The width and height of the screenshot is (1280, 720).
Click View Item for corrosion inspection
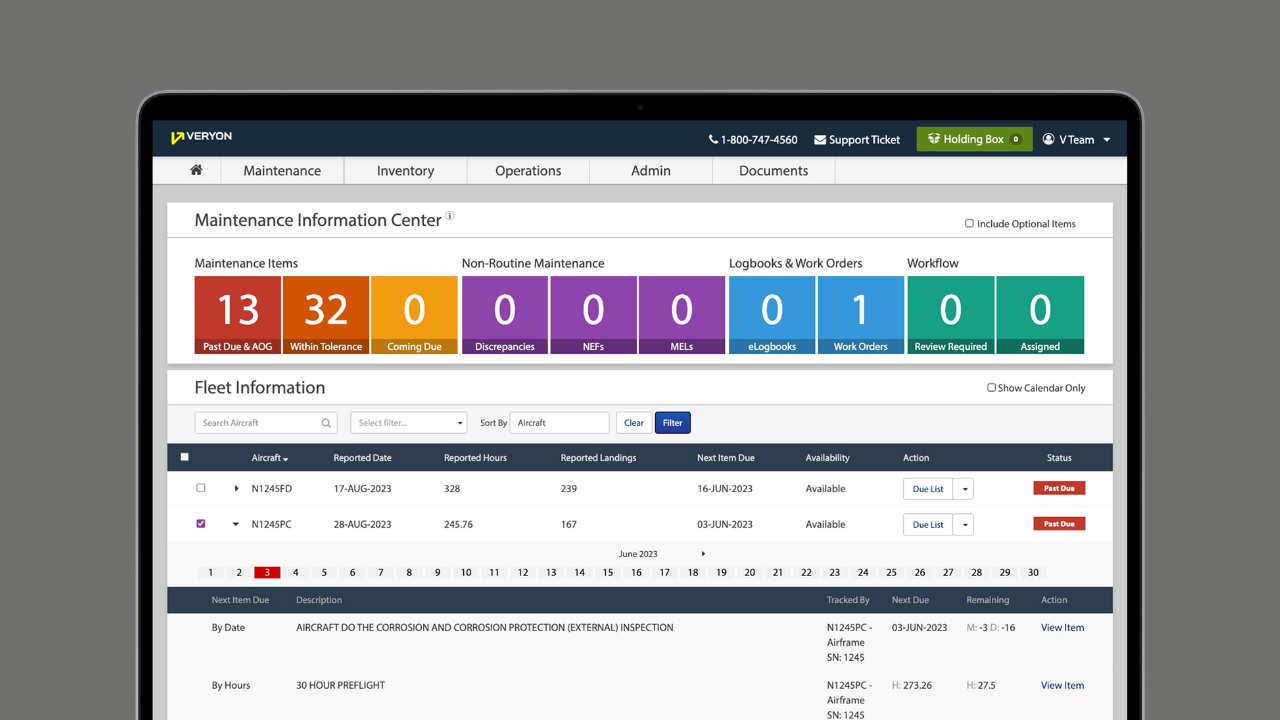point(1062,628)
